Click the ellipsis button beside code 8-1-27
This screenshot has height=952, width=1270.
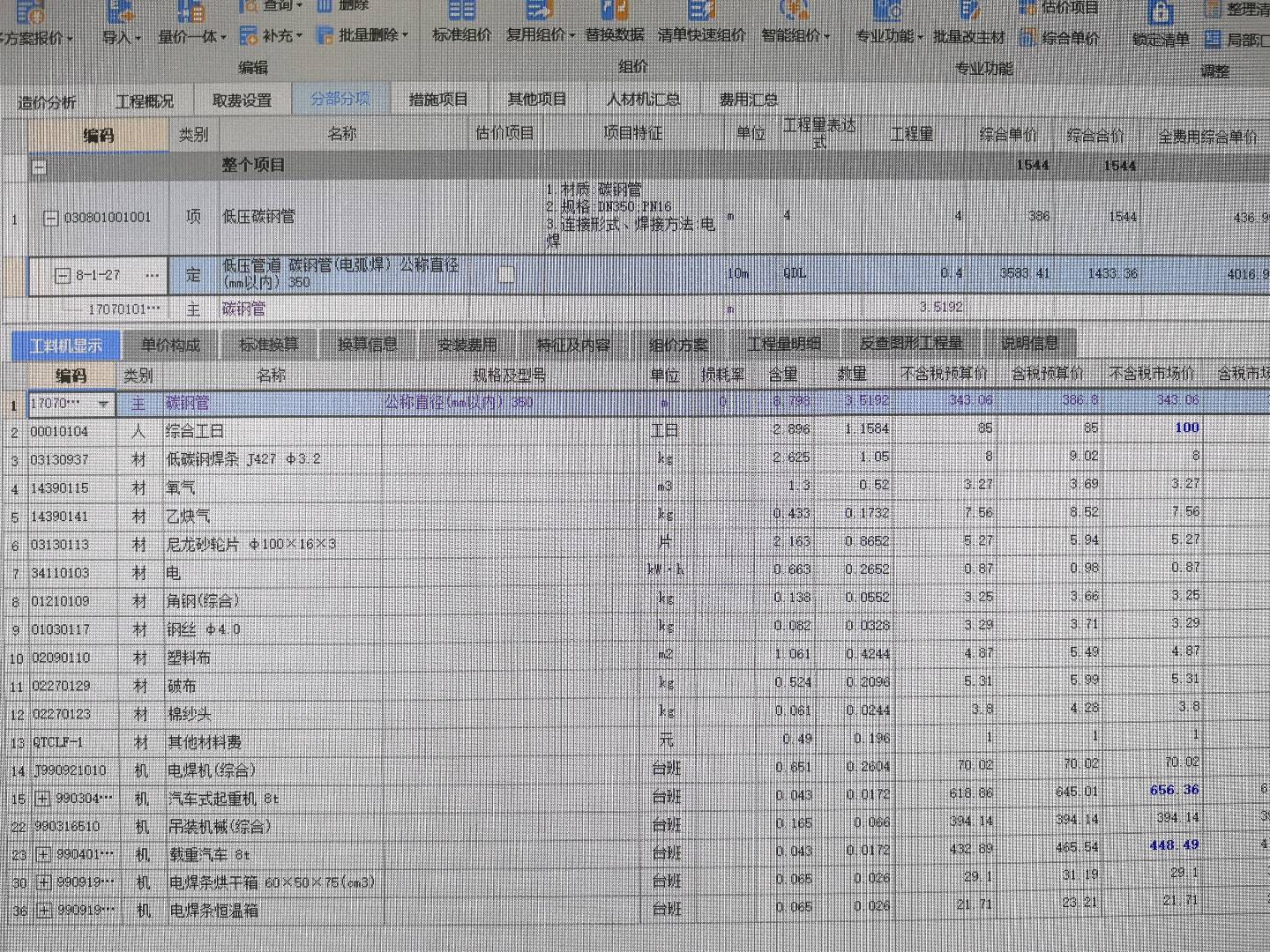(x=152, y=276)
